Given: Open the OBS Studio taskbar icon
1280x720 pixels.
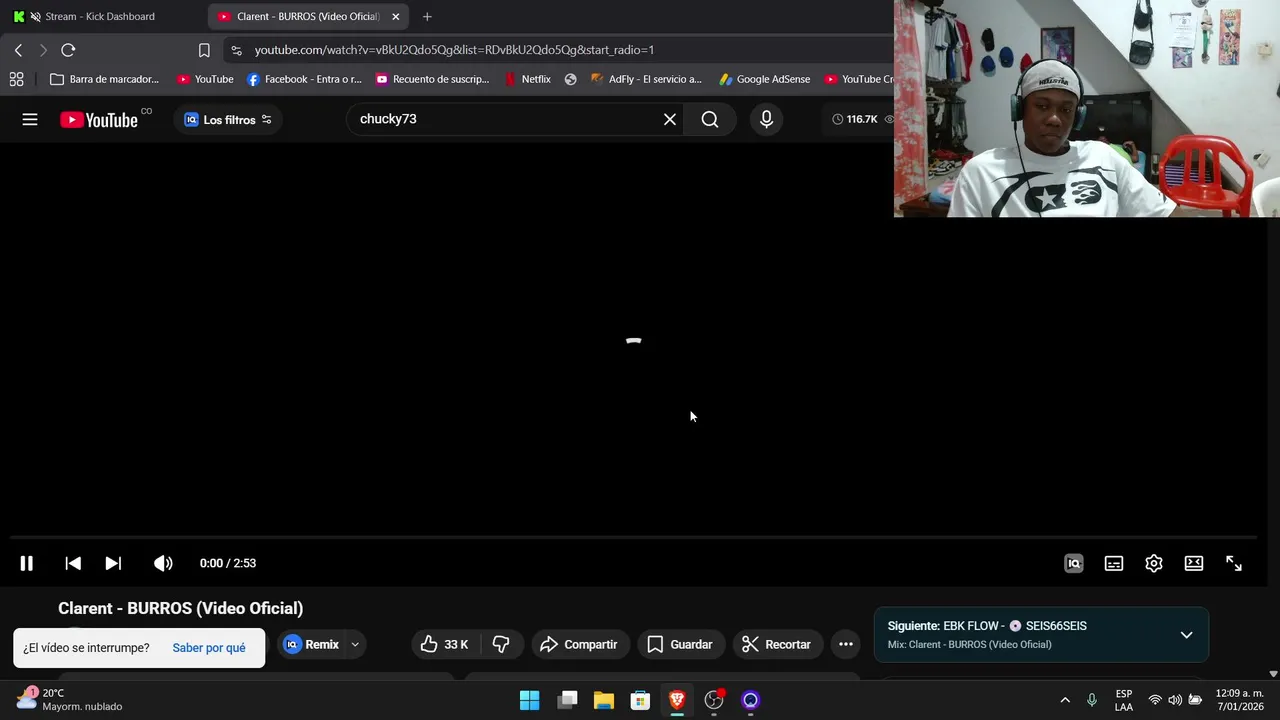Looking at the screenshot, I should [x=714, y=700].
